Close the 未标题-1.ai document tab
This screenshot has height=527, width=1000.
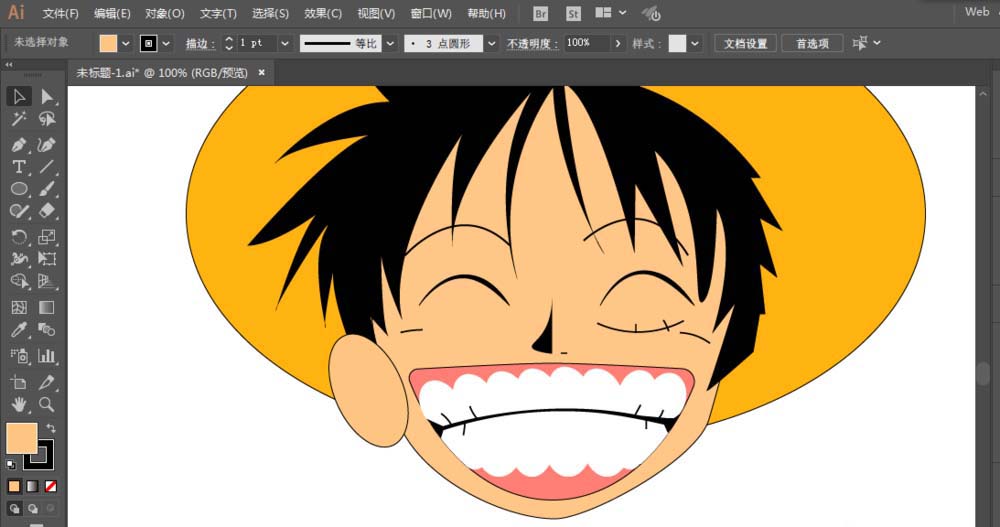[x=261, y=73]
